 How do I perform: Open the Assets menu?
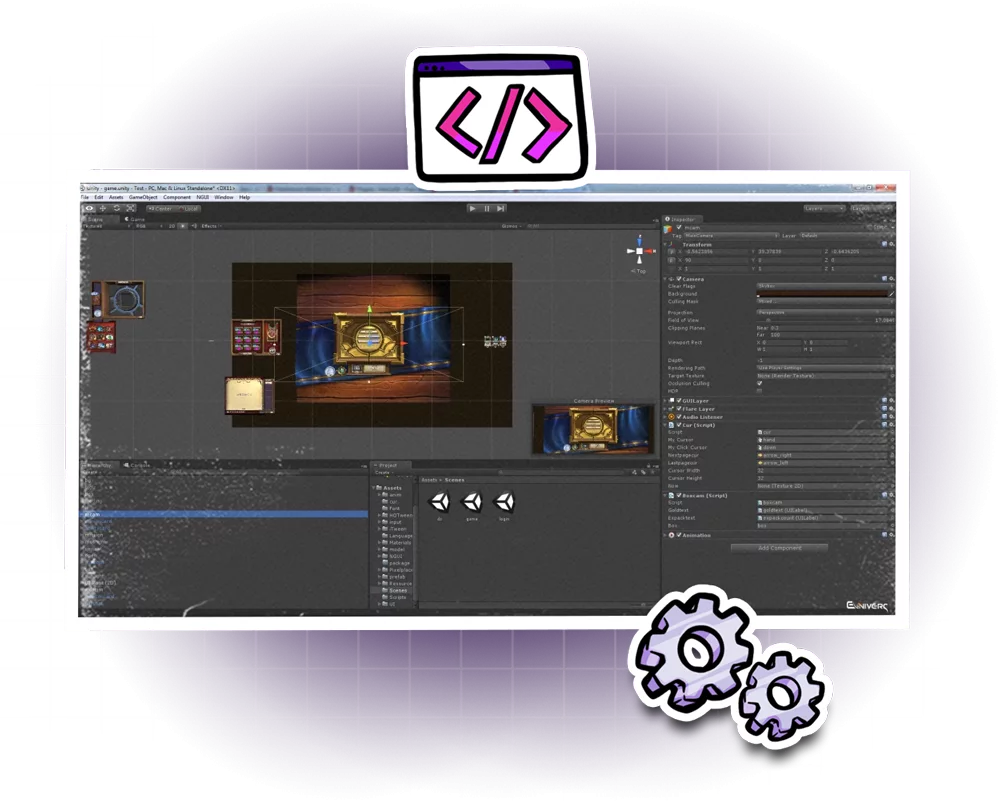point(116,198)
